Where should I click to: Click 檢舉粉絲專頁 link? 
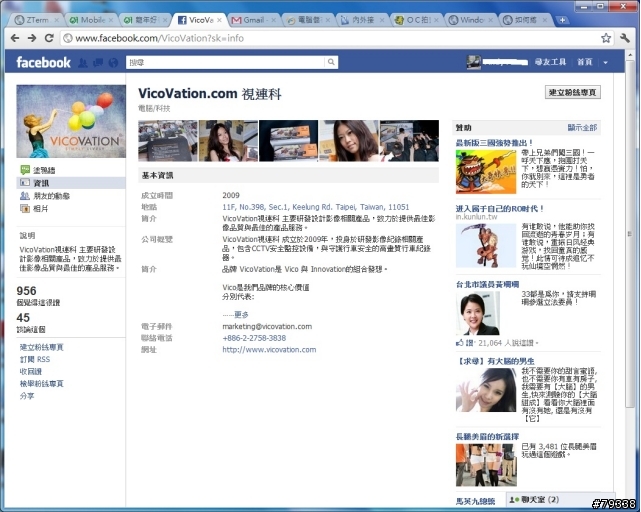click(41, 384)
